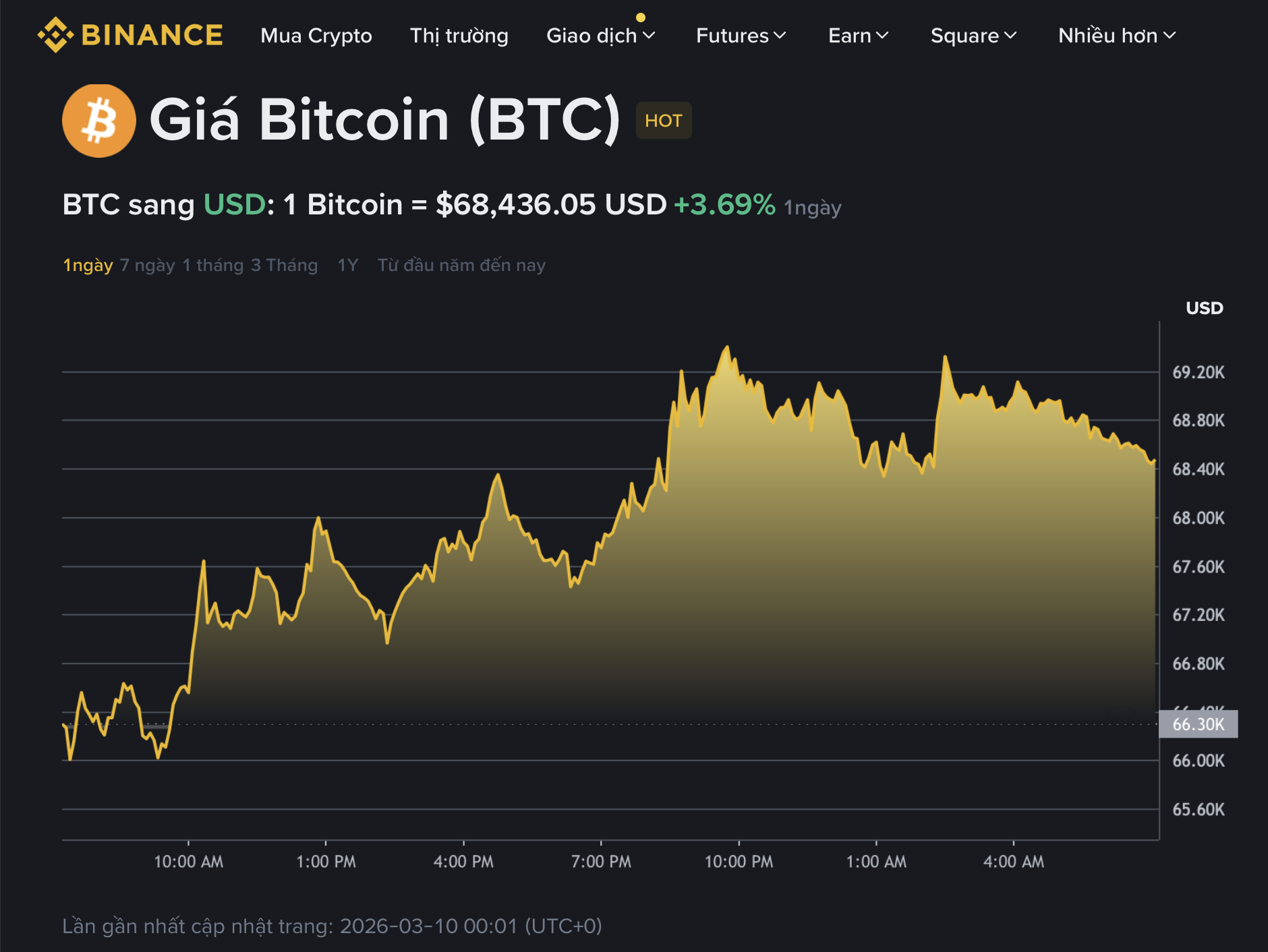Click the orange Bitcoin coin icon
Screen dimensions: 1268x952
(100, 120)
